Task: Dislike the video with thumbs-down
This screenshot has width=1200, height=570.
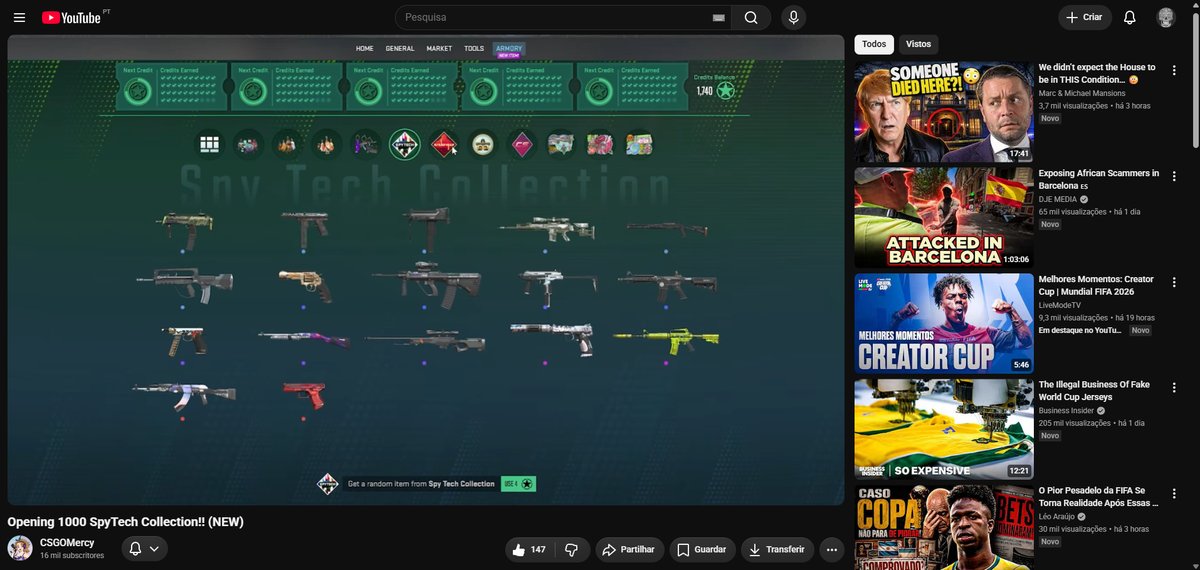Action: coord(571,549)
